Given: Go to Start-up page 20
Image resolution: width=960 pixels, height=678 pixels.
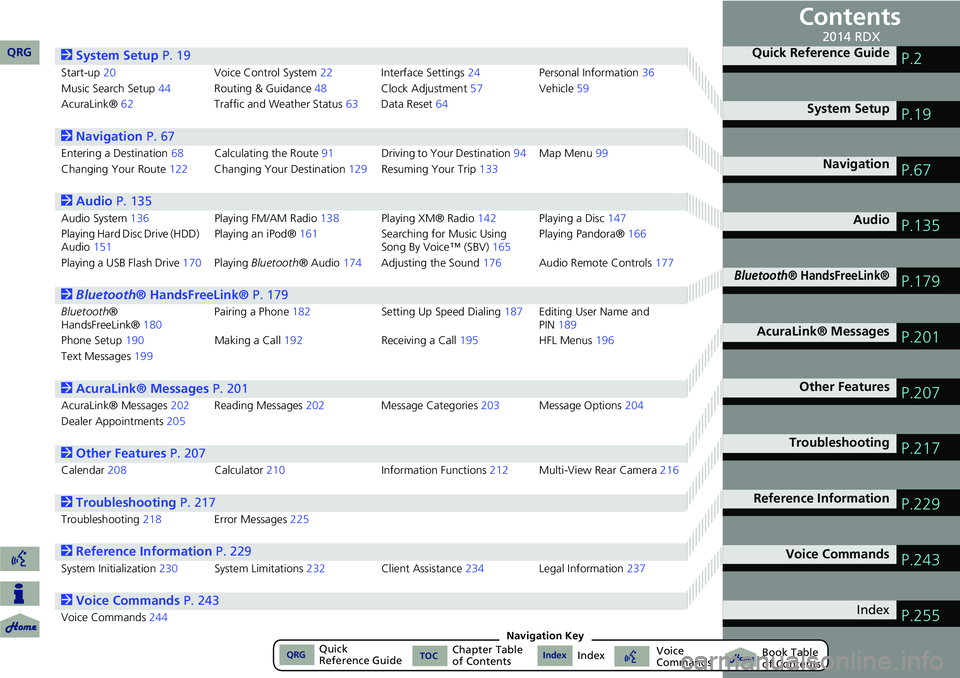Looking at the screenshot, I should [x=88, y=72].
